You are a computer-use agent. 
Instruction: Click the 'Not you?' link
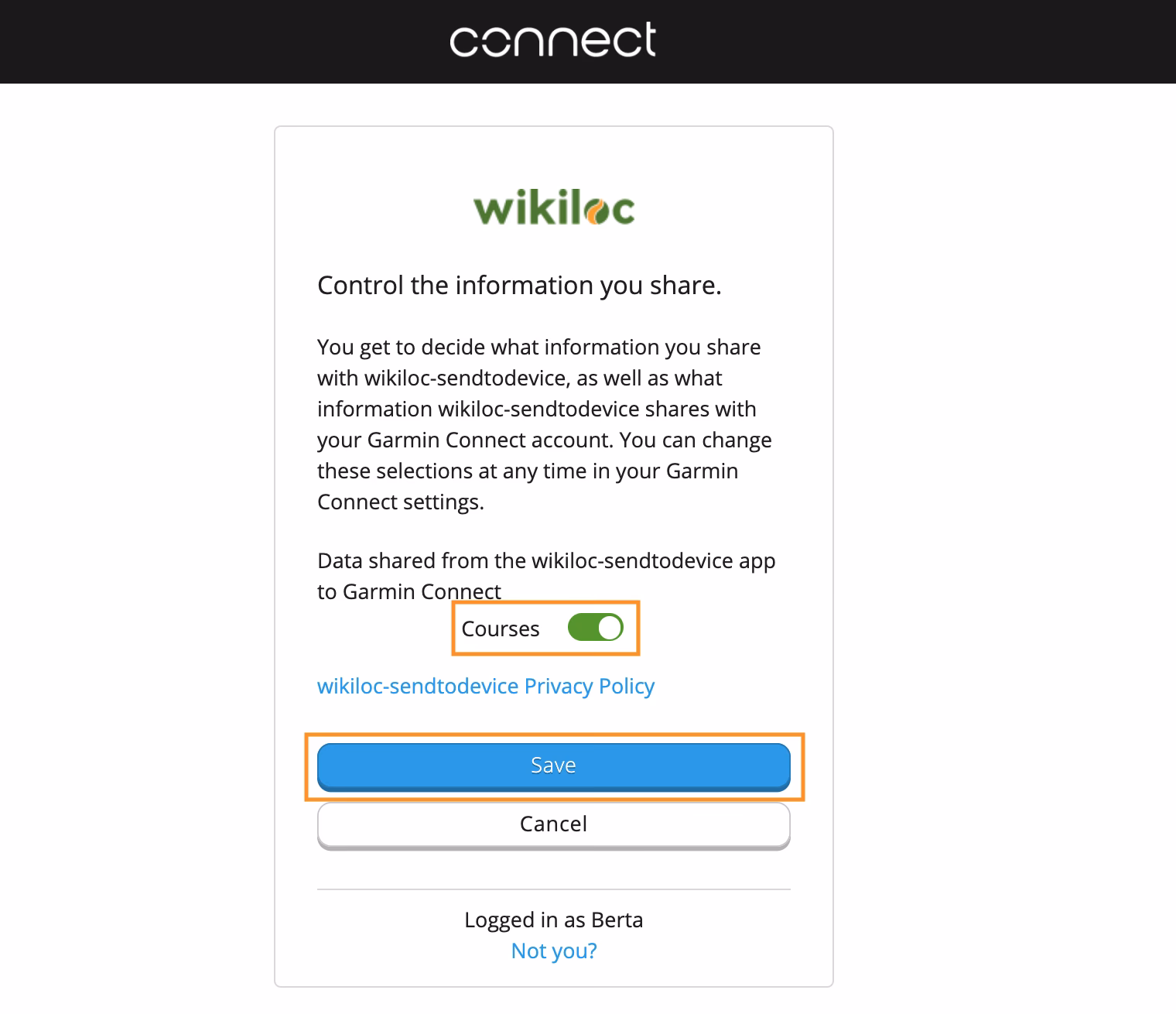pyautogui.click(x=553, y=951)
